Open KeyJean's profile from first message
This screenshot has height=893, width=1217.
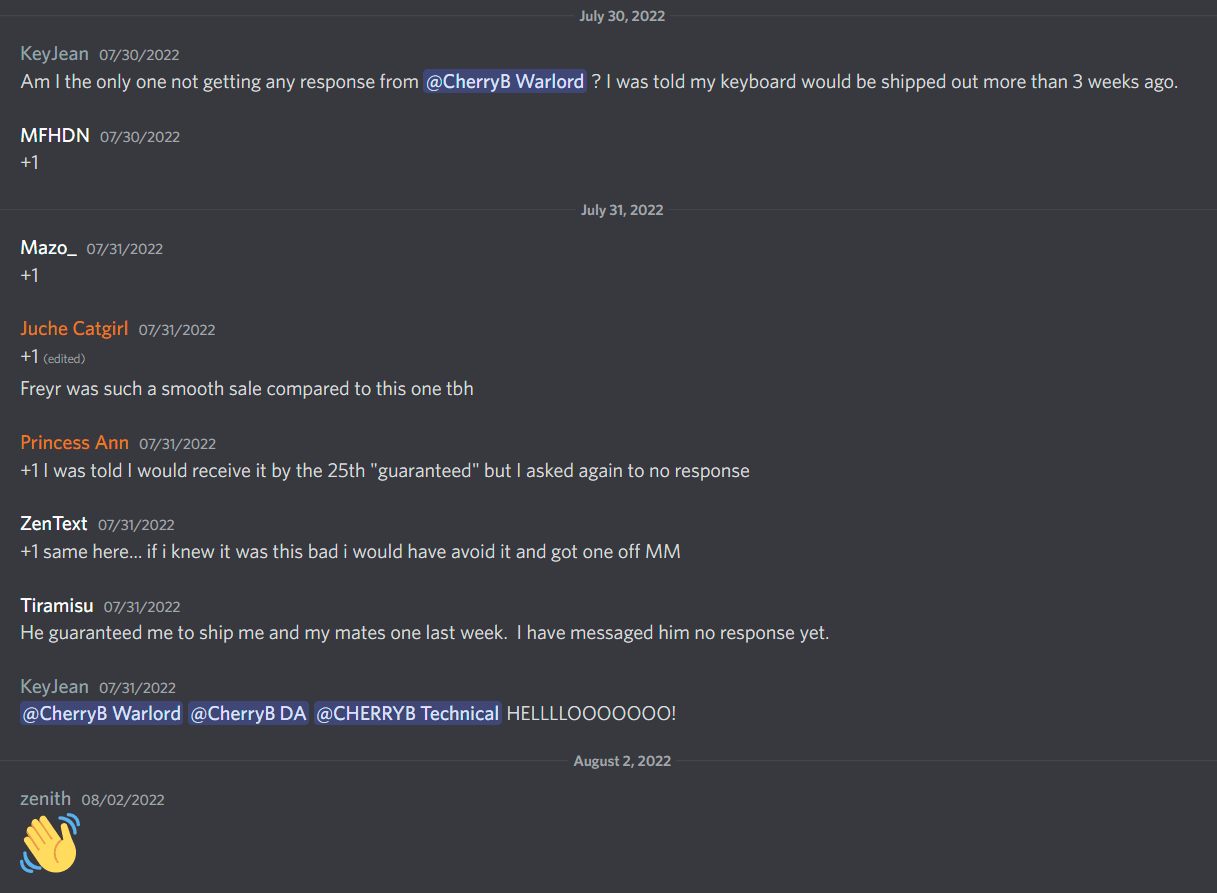coord(54,53)
